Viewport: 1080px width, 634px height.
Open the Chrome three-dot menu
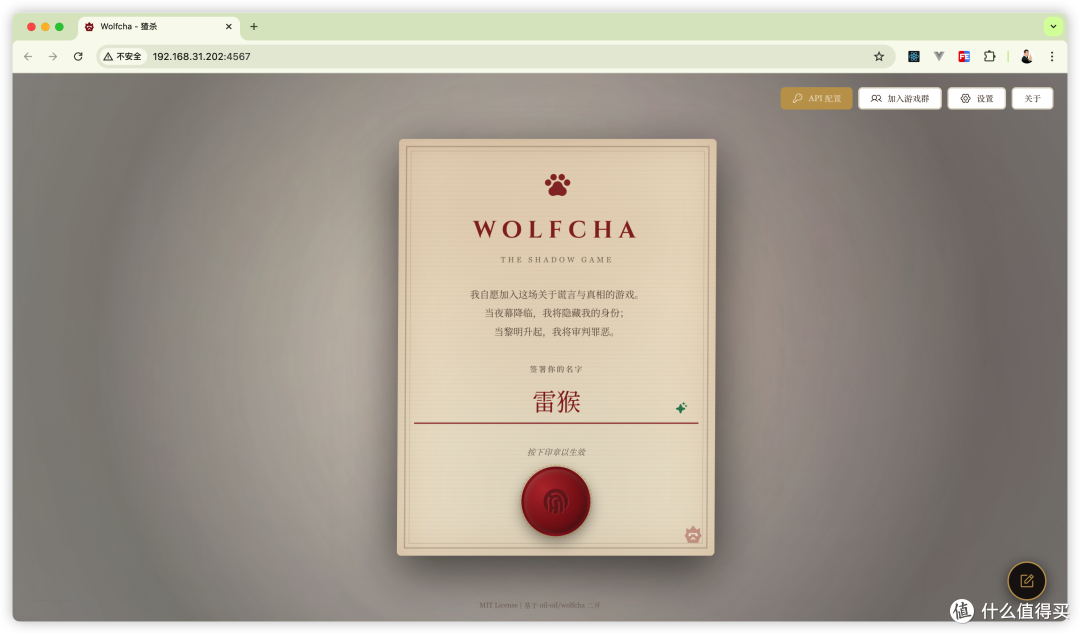[1052, 57]
